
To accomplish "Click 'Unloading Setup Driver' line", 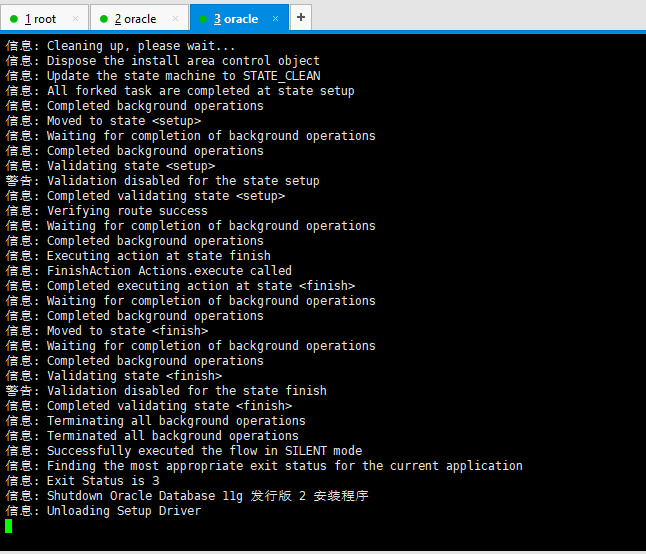I will pos(103,511).
